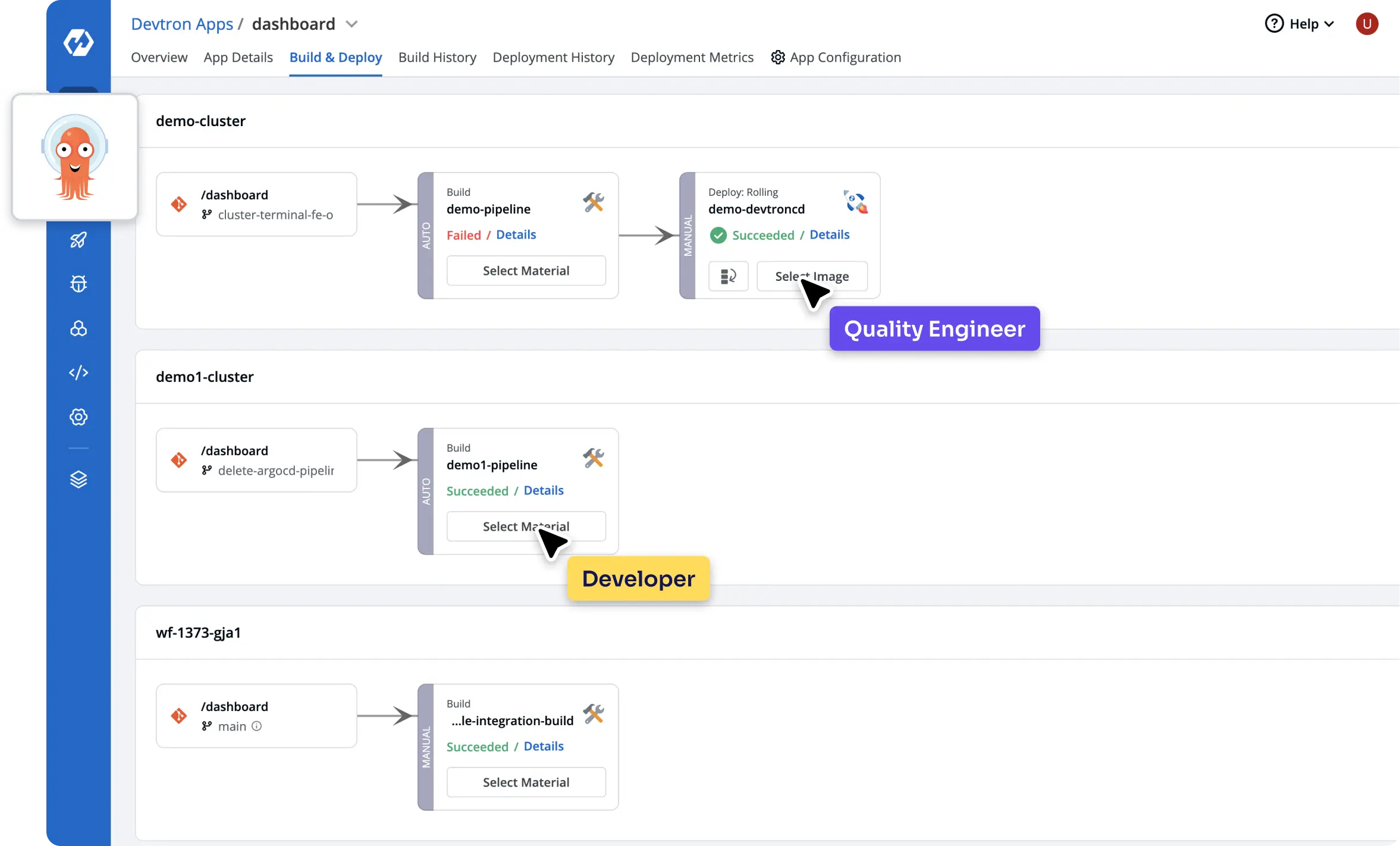Viewport: 1400px width, 846px height.
Task: Click Select Image on demo-devtroncd deployment
Action: (x=811, y=275)
